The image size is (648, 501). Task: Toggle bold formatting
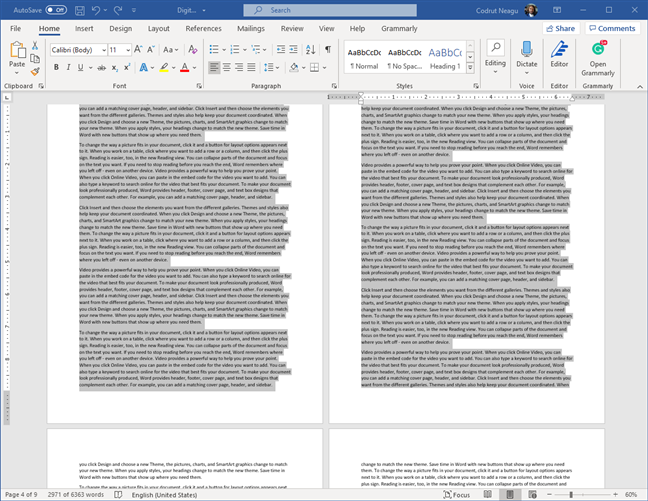click(56, 67)
